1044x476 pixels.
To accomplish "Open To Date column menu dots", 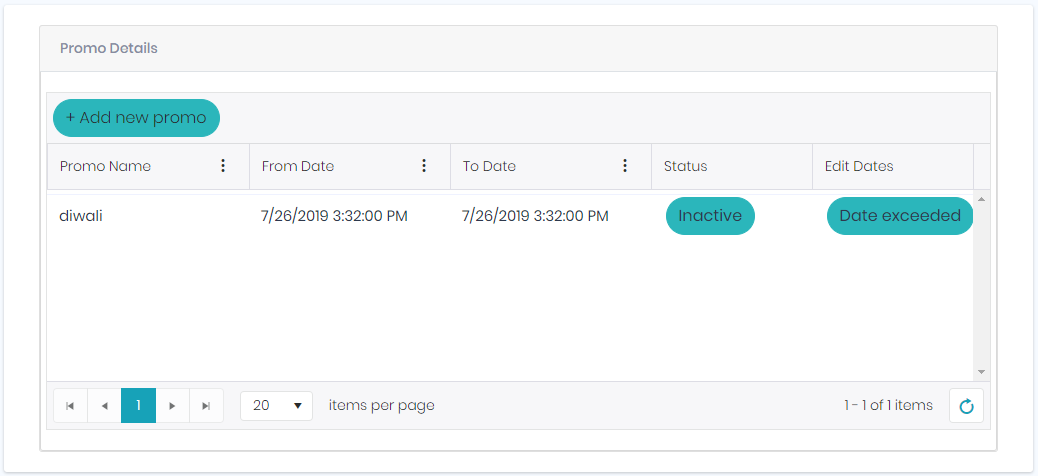I will tap(625, 166).
